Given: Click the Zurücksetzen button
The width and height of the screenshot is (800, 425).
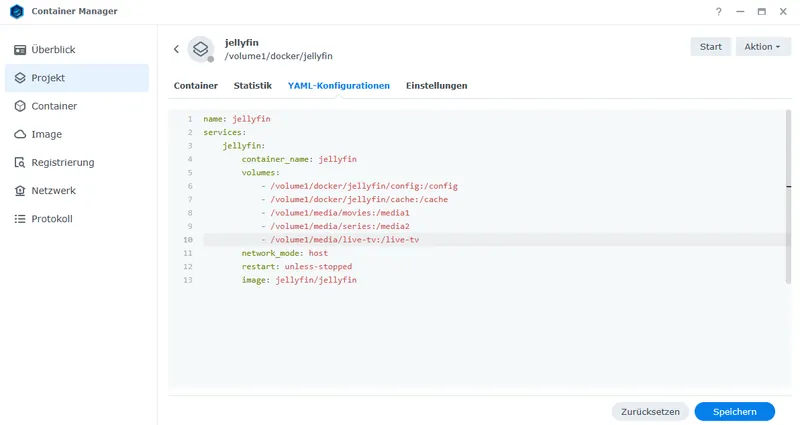Looking at the screenshot, I should [650, 412].
